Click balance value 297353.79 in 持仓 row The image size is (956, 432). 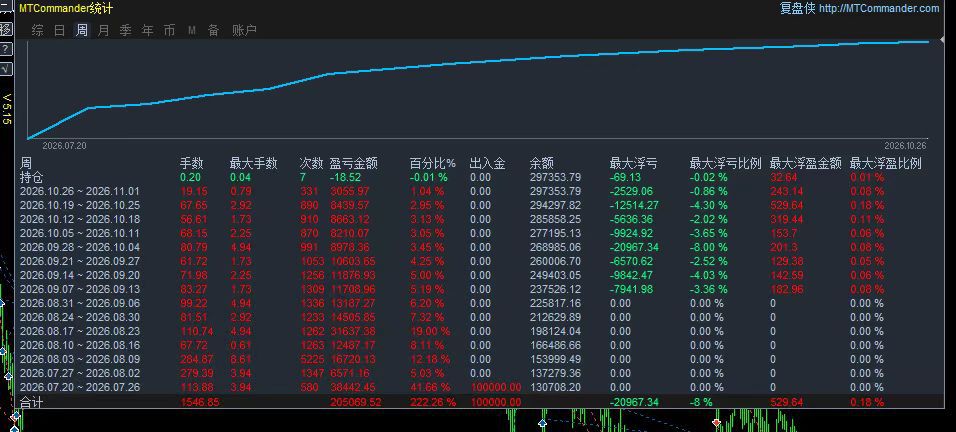(555, 177)
